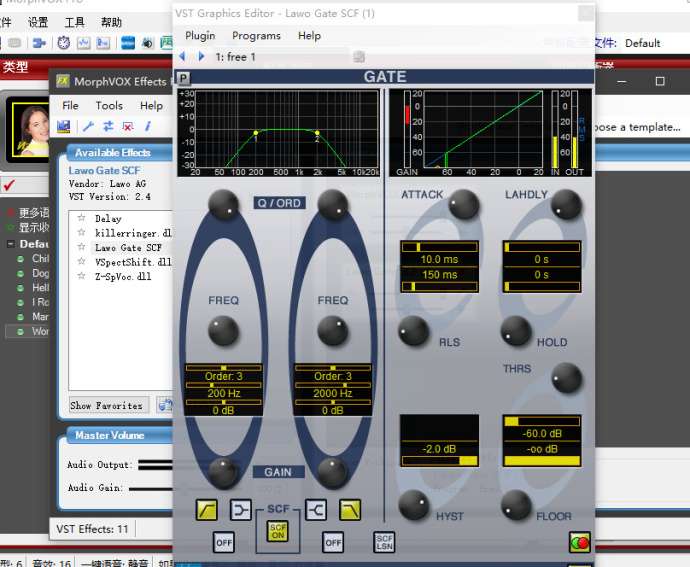Click the right band shelf filter button
The image size is (690, 567).
tap(316, 510)
